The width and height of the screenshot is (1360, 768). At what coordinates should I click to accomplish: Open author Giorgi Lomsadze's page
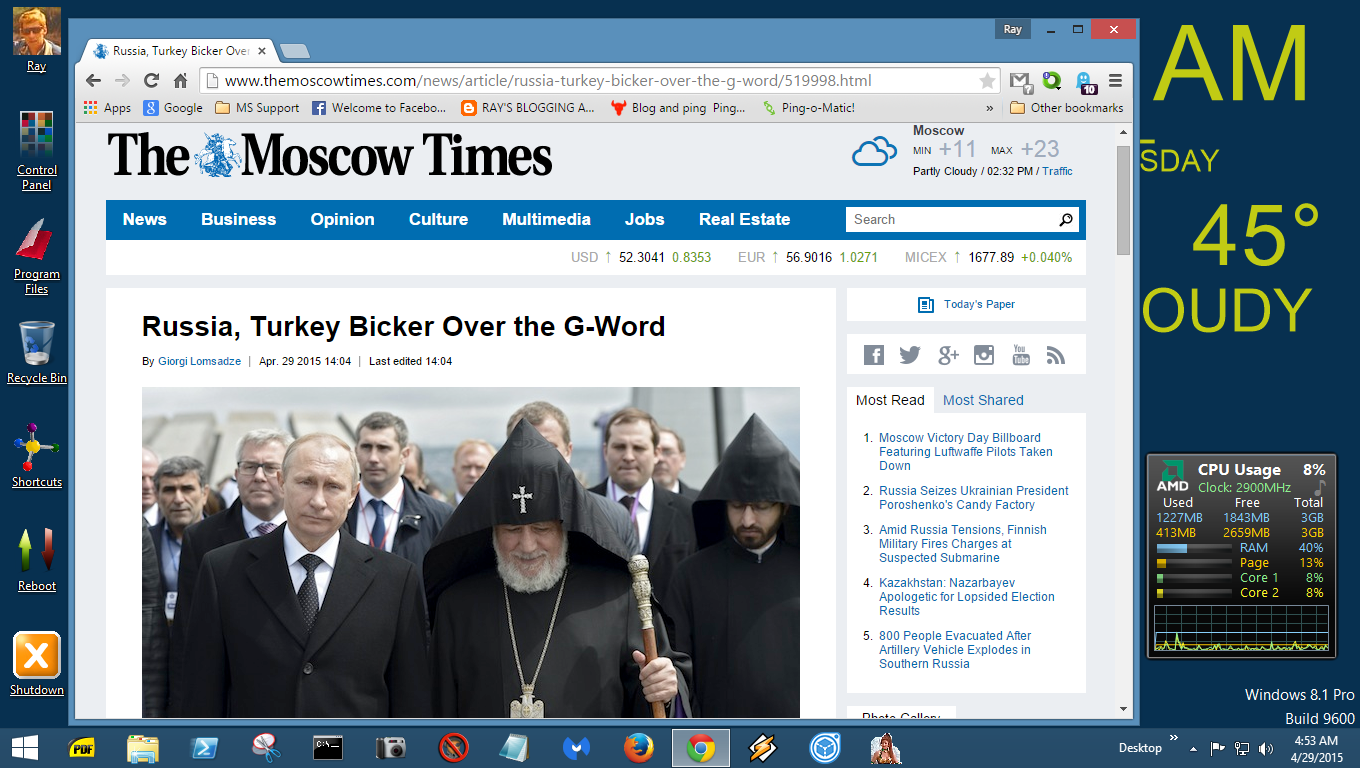tap(199, 361)
